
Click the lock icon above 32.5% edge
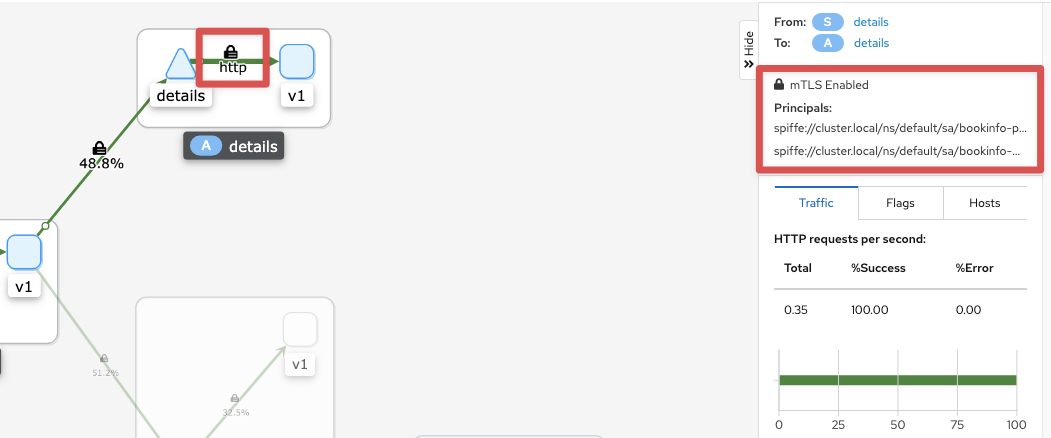(x=235, y=398)
